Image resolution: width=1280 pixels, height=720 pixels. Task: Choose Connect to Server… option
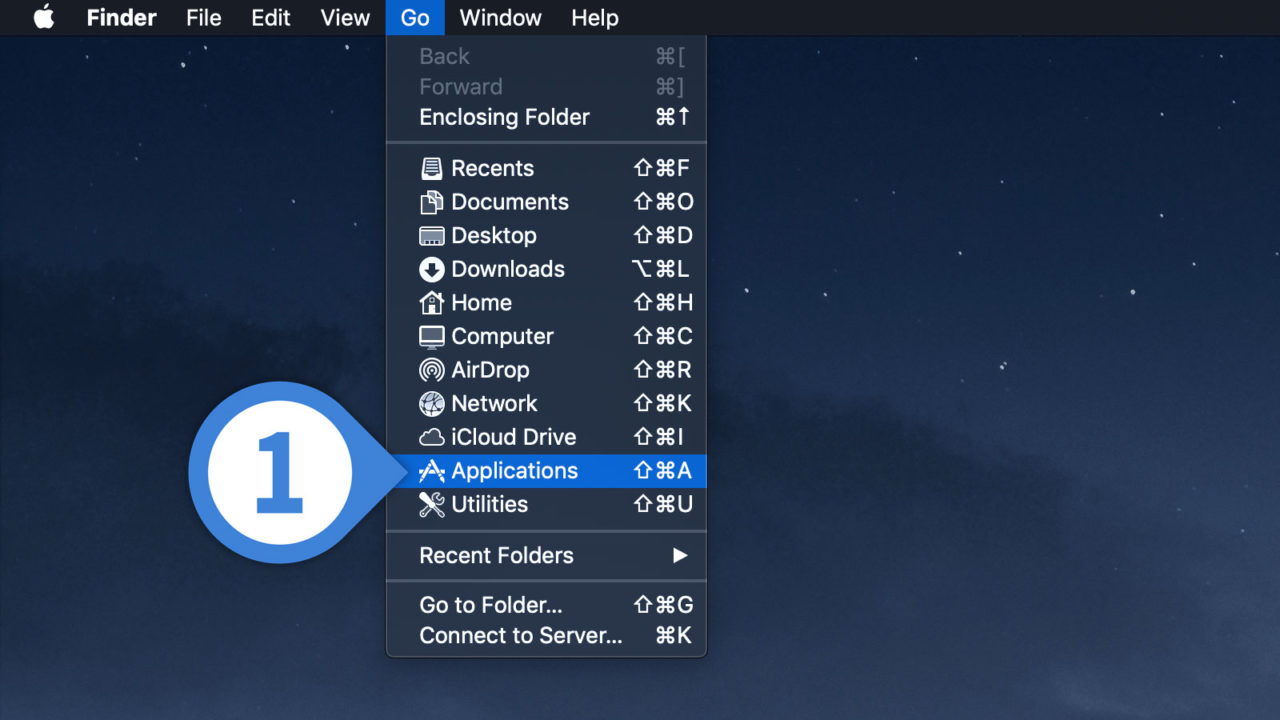(x=546, y=636)
